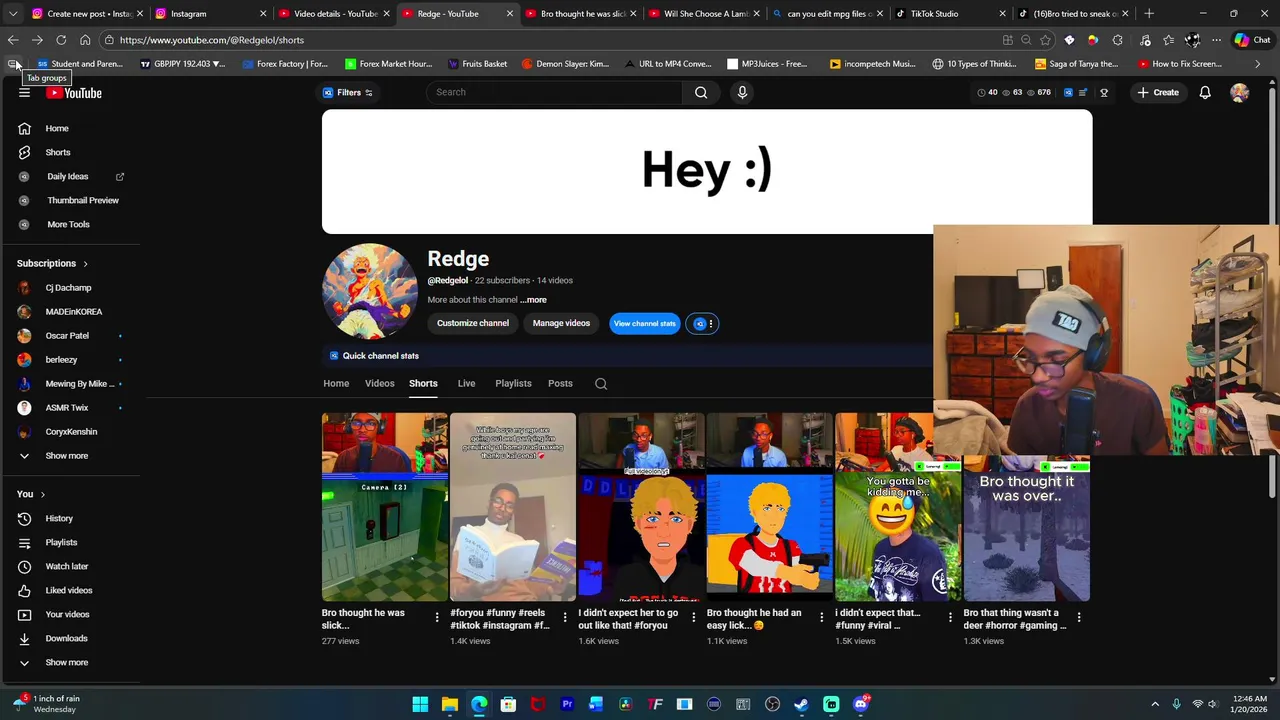
Task: Open Steam from the taskbar
Action: 801,704
